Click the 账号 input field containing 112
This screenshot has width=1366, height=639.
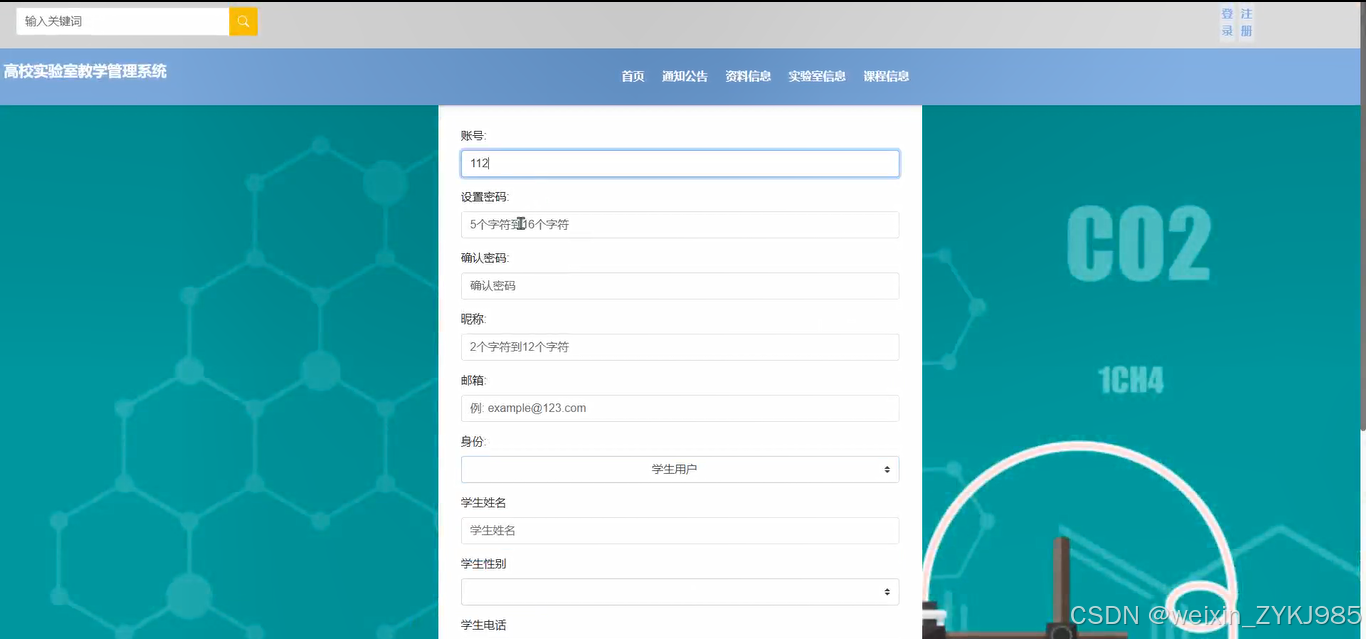click(x=680, y=164)
